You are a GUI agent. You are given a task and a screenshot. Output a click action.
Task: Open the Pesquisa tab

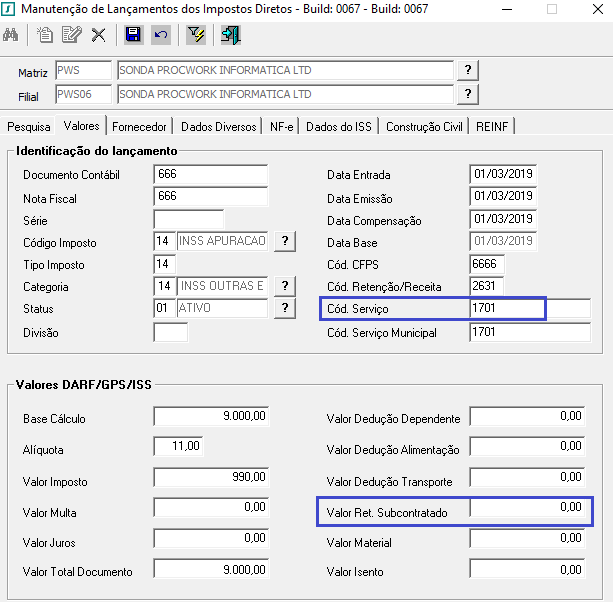pos(29,127)
